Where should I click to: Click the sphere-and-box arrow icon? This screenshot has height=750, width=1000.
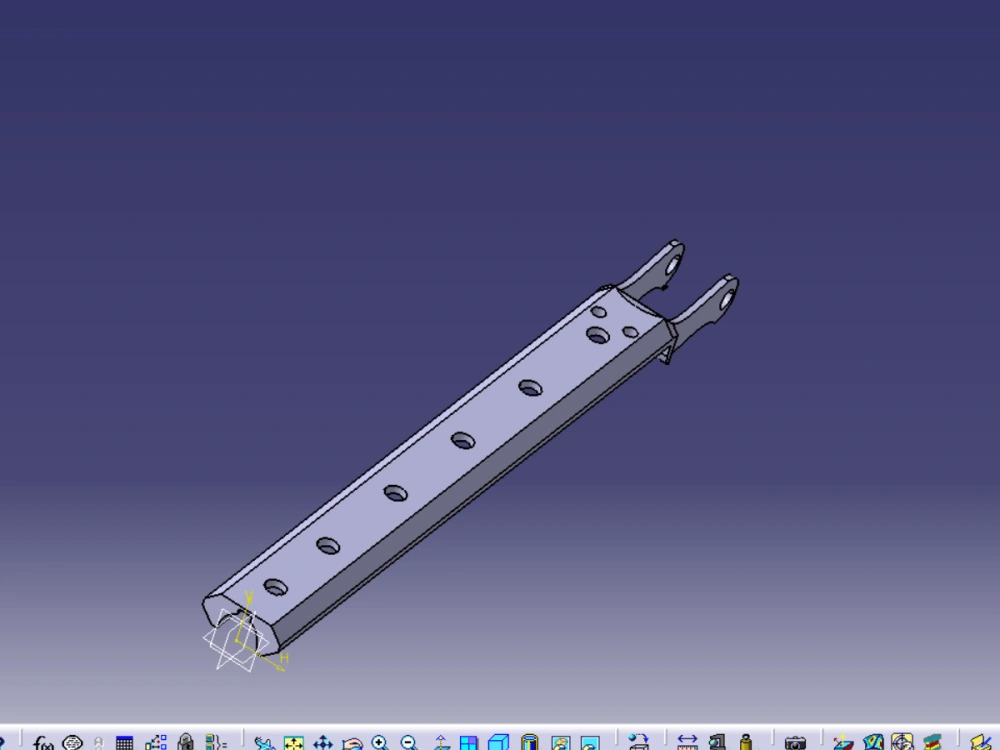pos(638,743)
